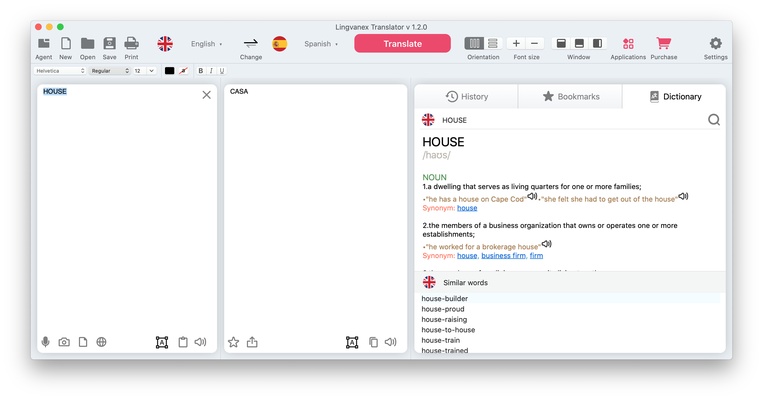Viewport: 763px width, 400px height.
Task: Select all source text icon
Action: point(162,342)
